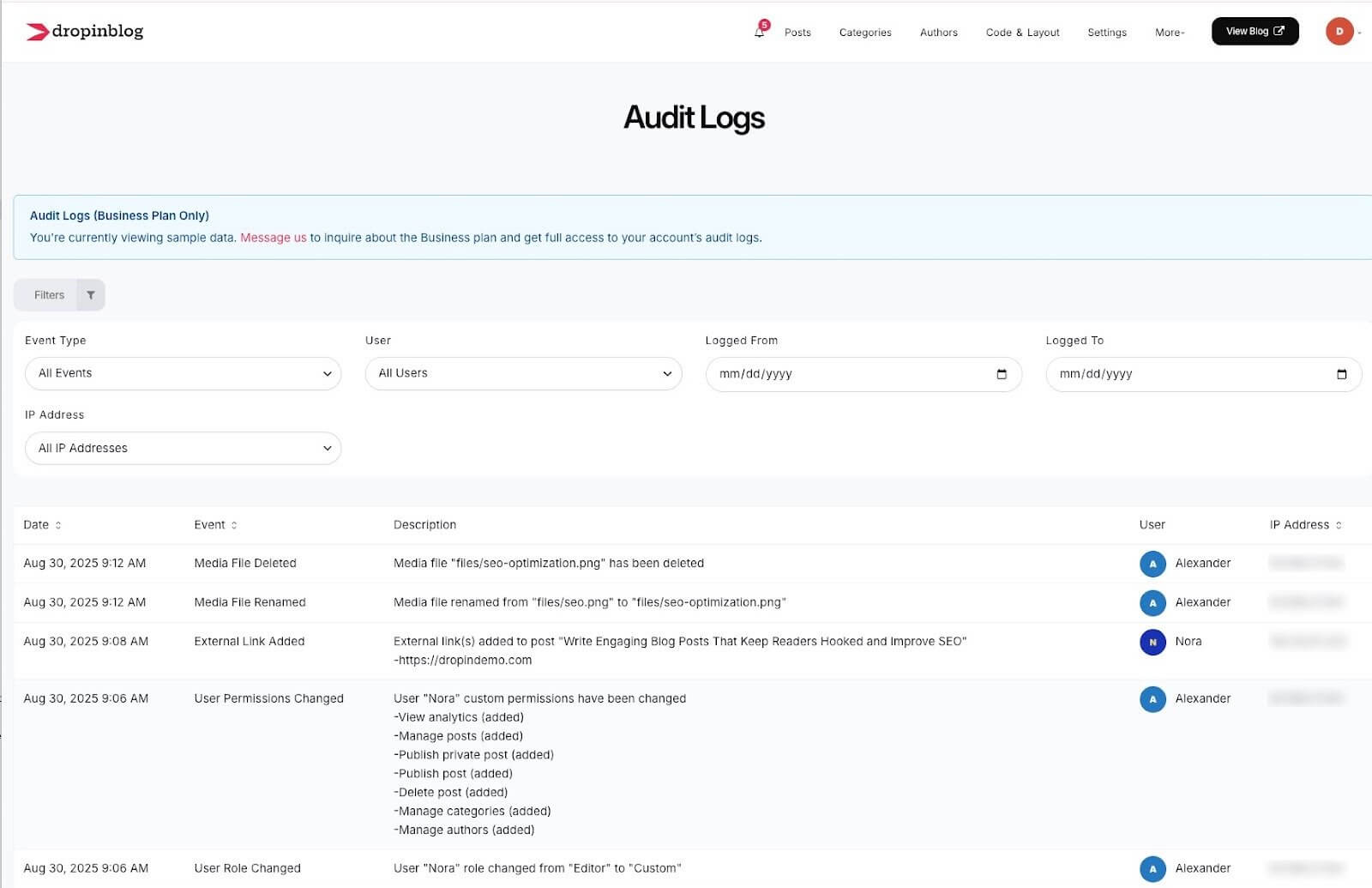Toggle sorting on the Event column

tap(233, 525)
